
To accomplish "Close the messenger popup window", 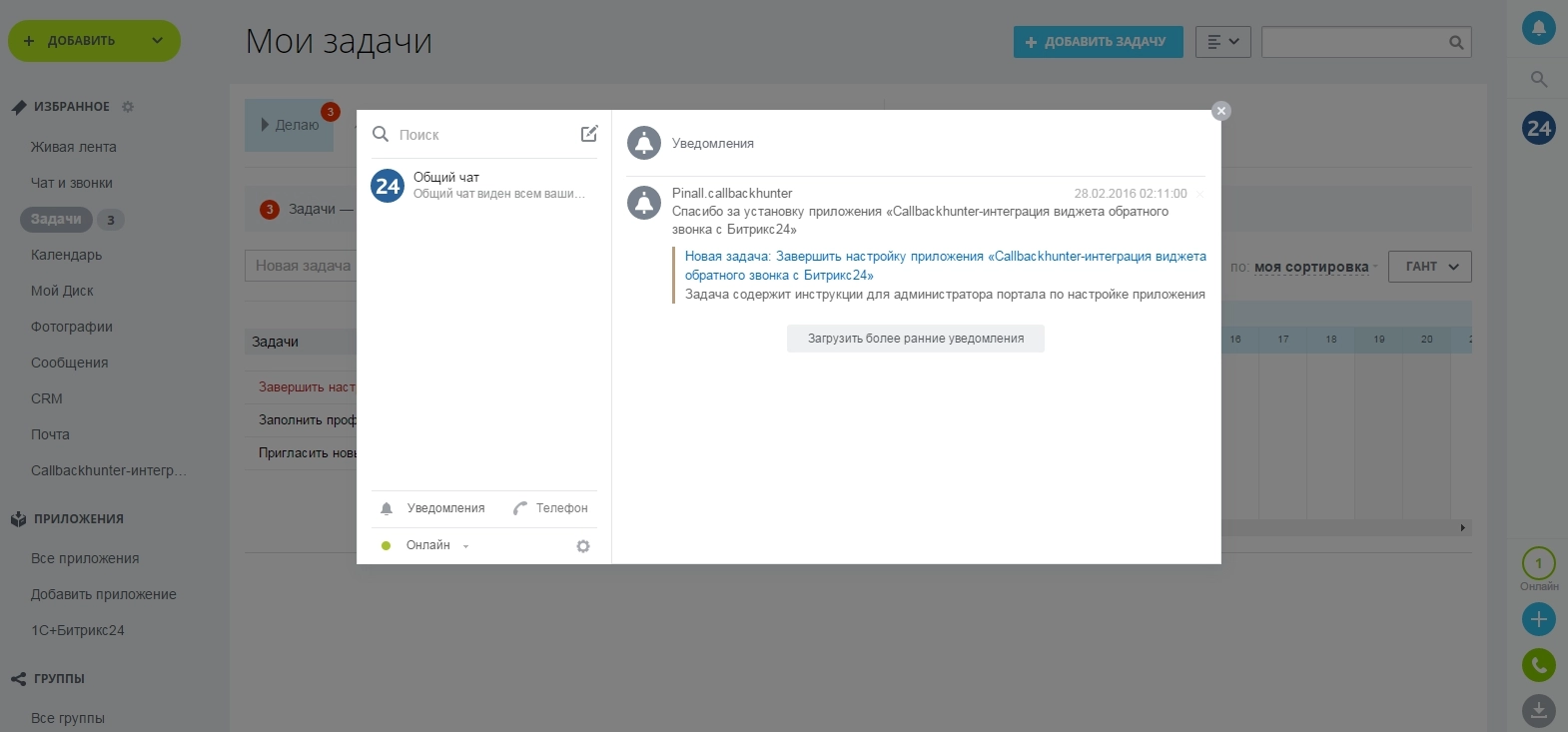I will [1220, 111].
